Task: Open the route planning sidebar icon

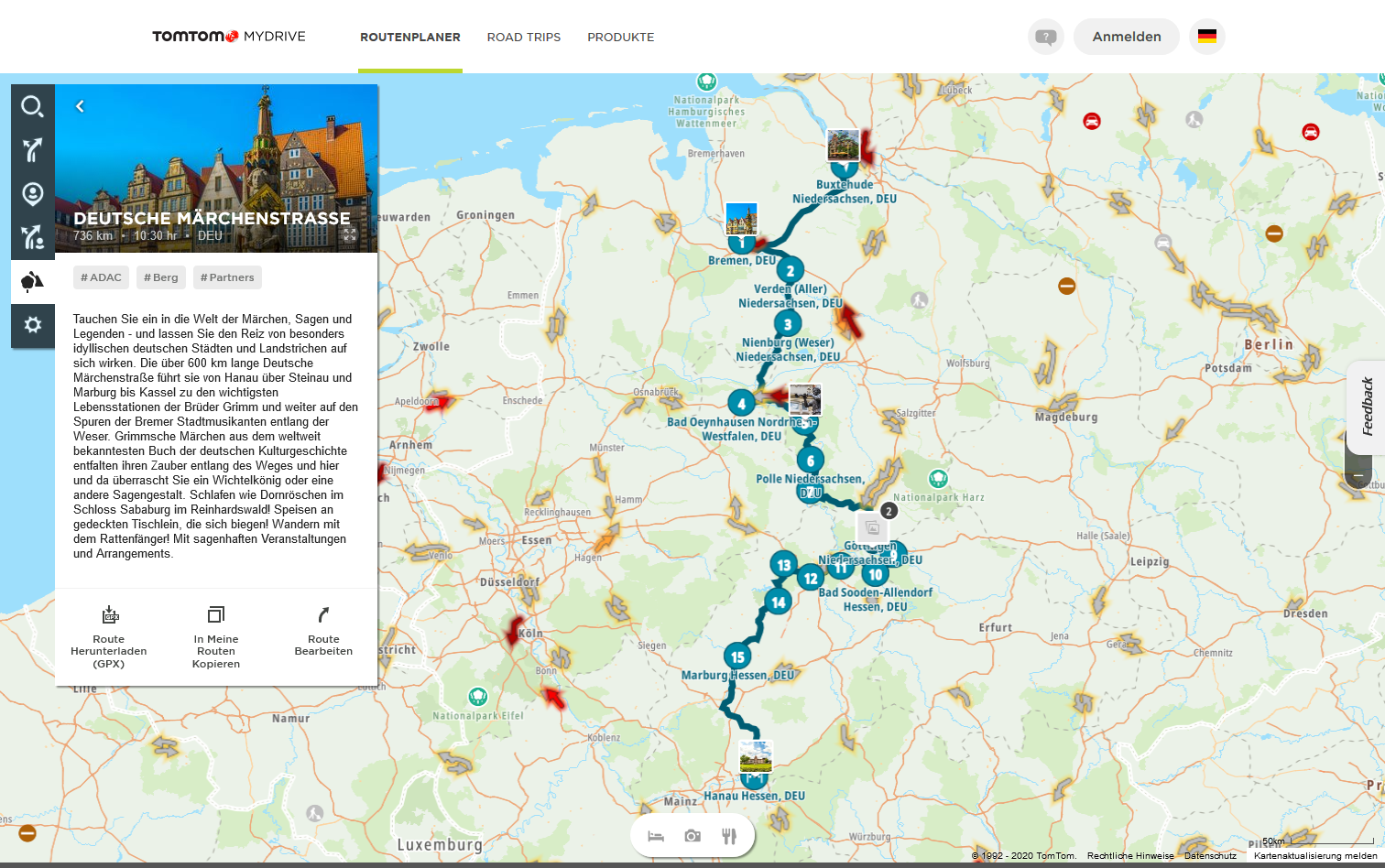Action: 32,150
